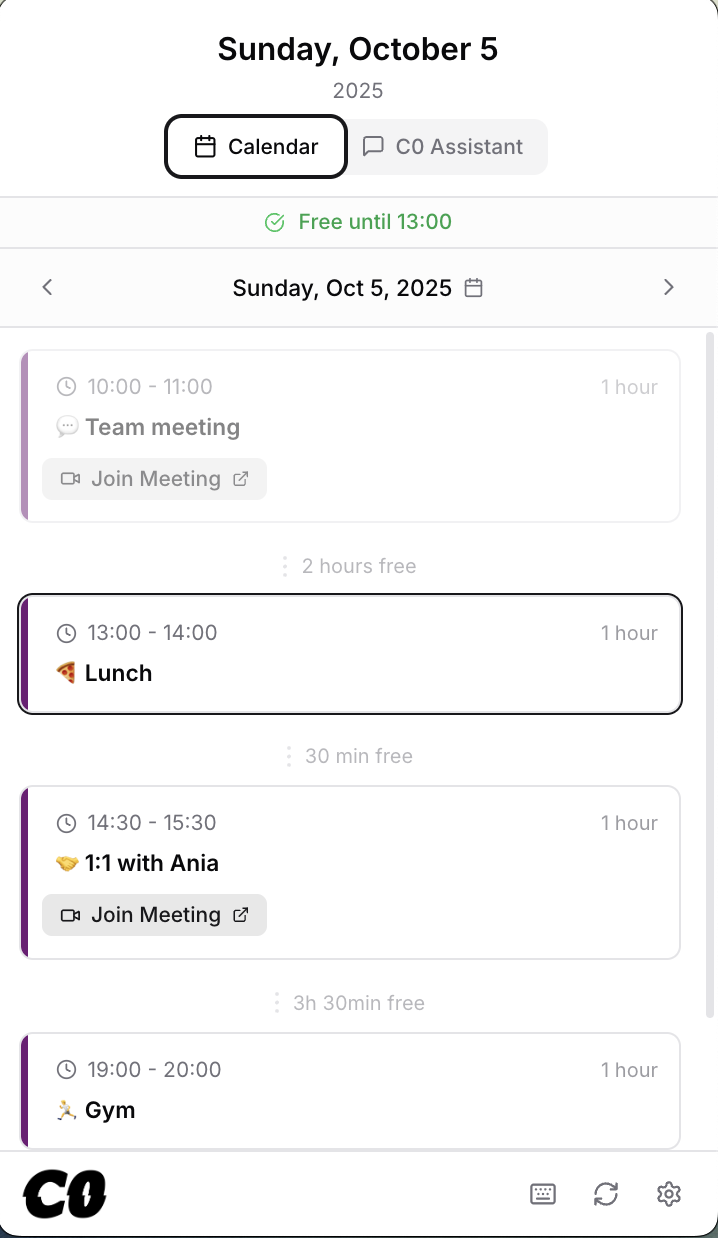Join Meeting for Team meeting

click(155, 479)
